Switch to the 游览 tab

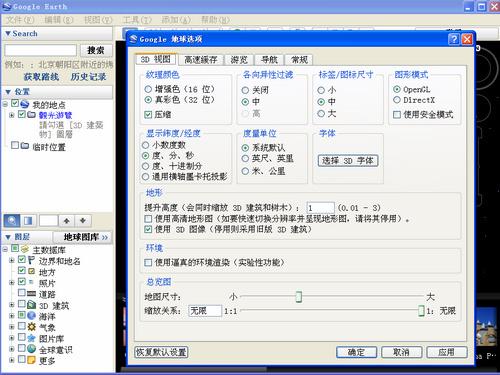(239, 60)
